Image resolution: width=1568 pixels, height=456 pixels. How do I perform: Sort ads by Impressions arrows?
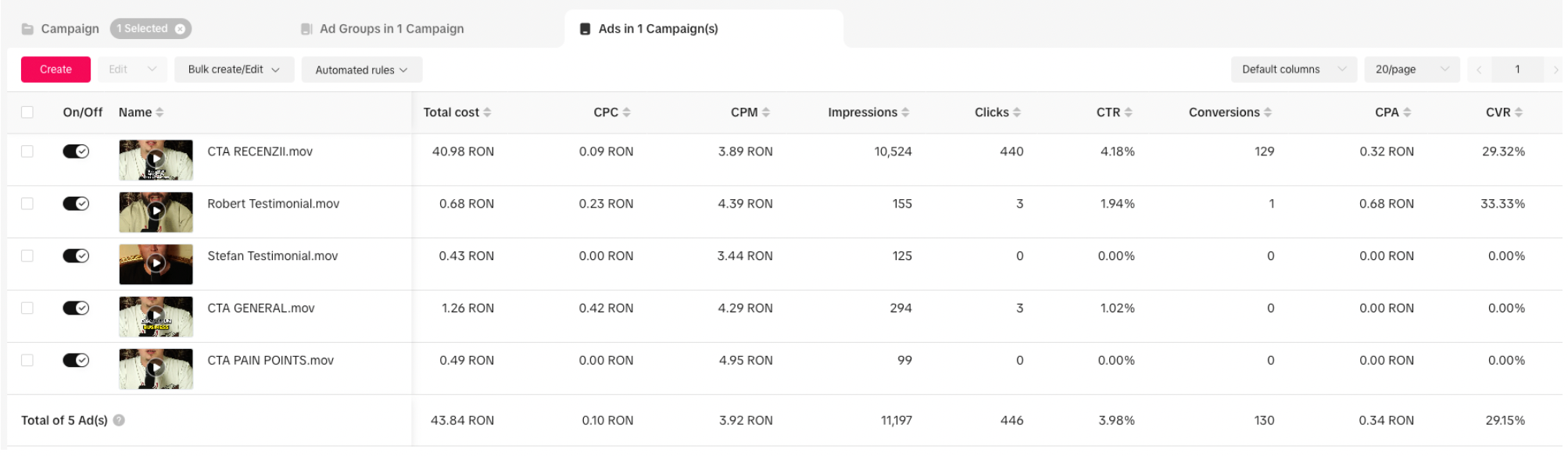click(906, 112)
